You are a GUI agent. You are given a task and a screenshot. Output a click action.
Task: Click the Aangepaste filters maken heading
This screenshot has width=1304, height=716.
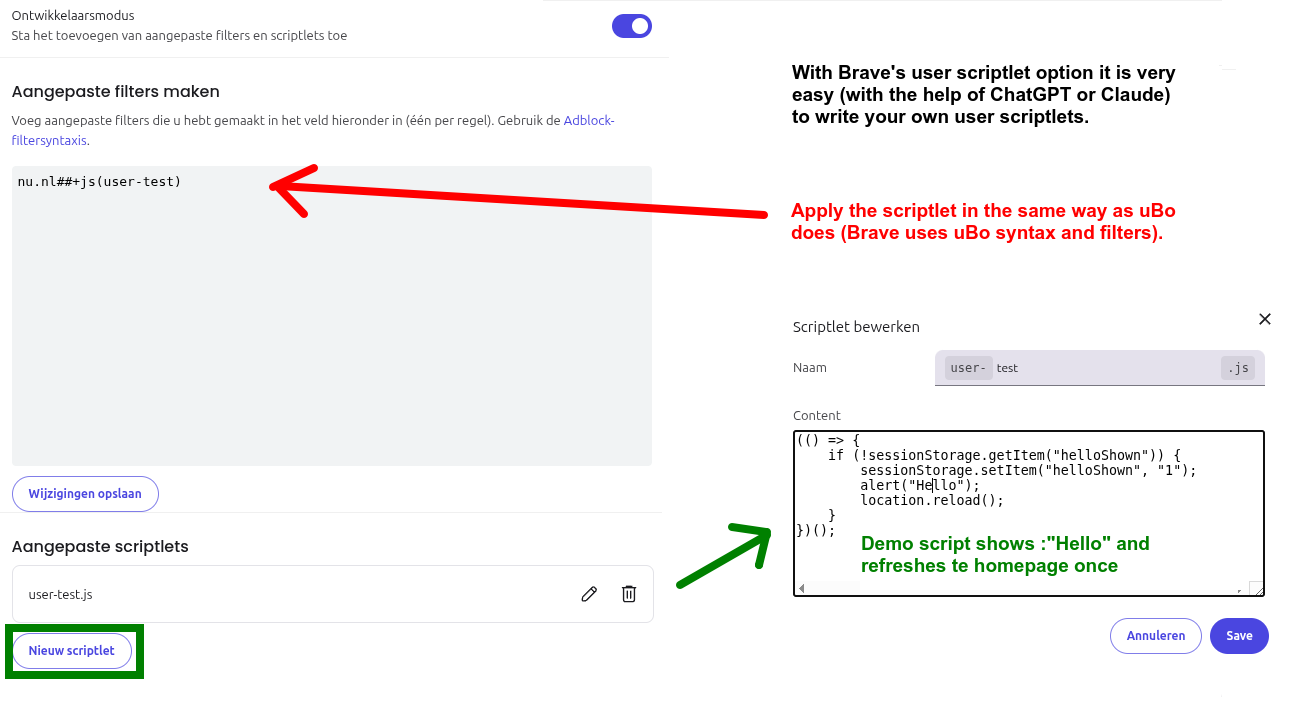click(x=116, y=91)
